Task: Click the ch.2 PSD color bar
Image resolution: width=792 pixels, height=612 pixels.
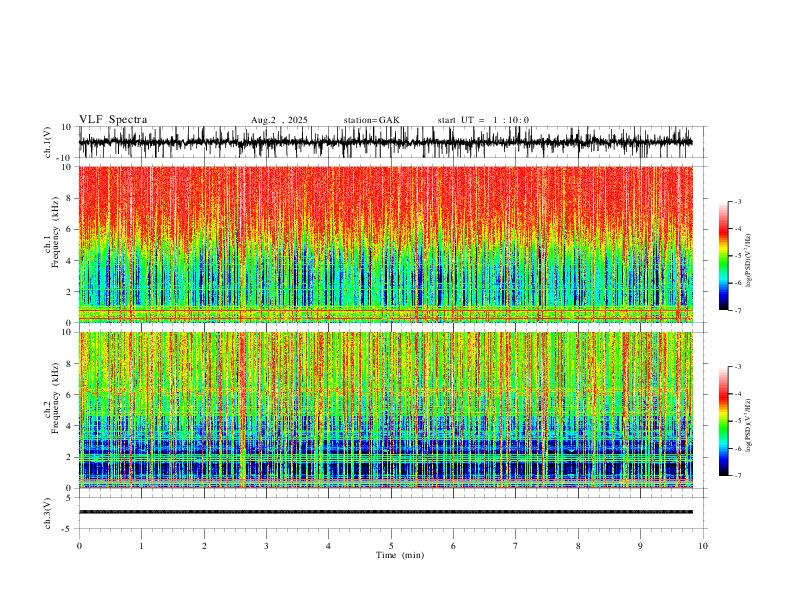Action: pos(723,421)
